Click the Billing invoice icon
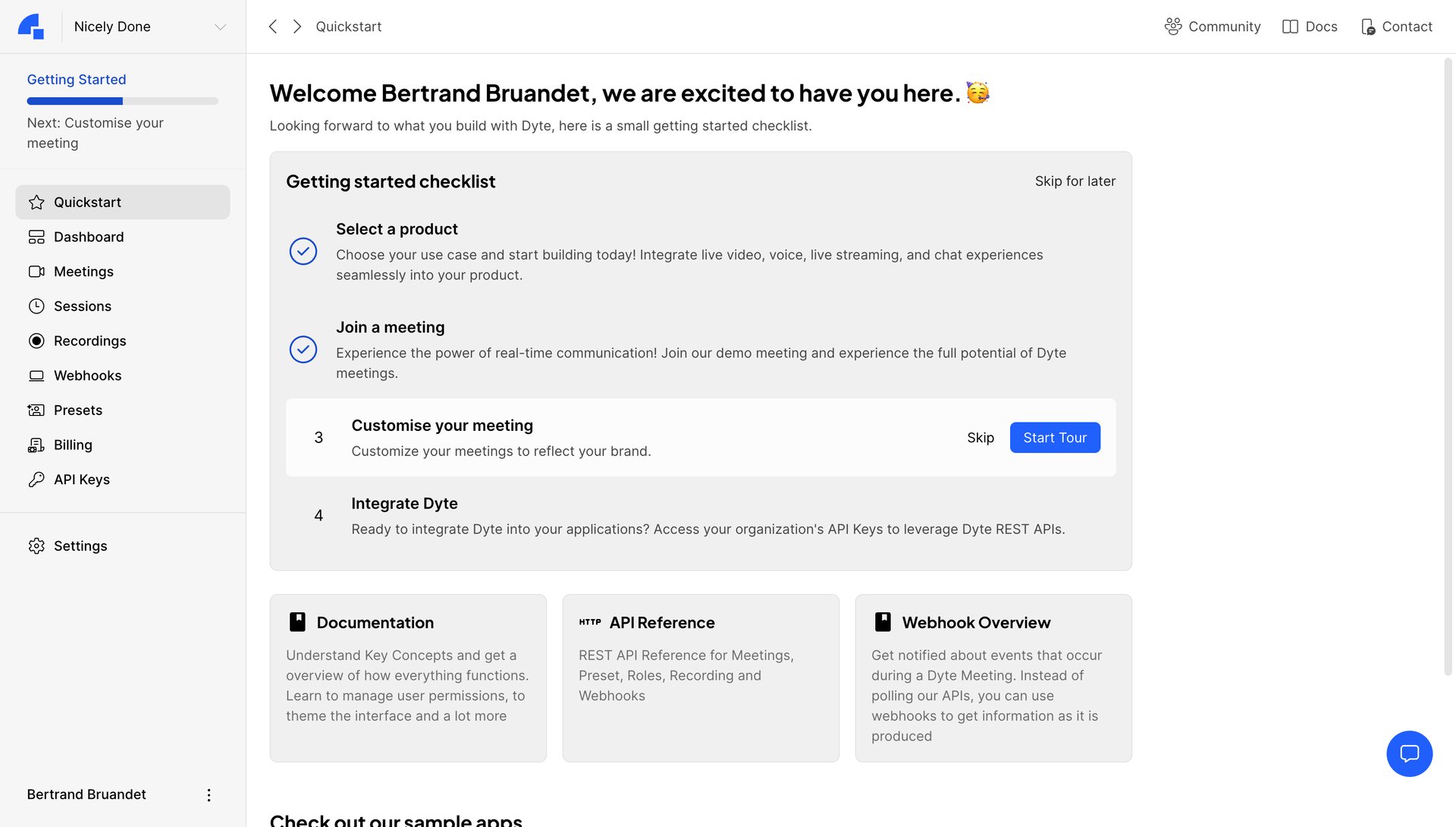 point(36,445)
